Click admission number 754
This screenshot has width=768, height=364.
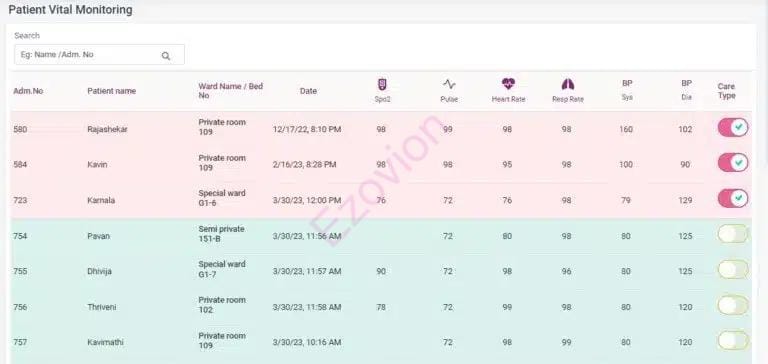click(x=20, y=236)
